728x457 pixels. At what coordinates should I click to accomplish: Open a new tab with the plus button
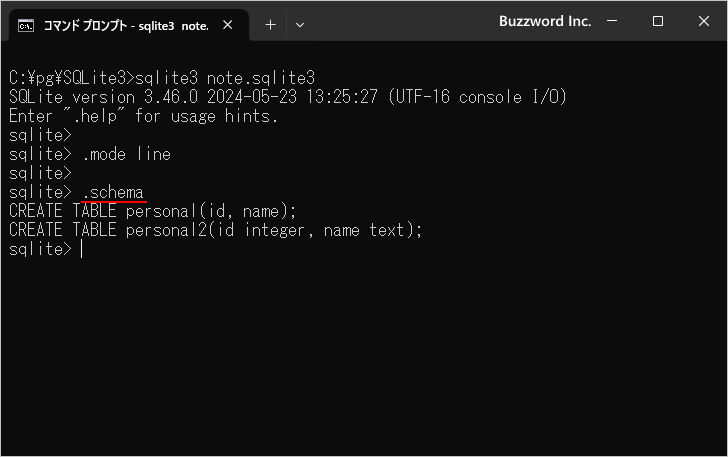(270, 25)
